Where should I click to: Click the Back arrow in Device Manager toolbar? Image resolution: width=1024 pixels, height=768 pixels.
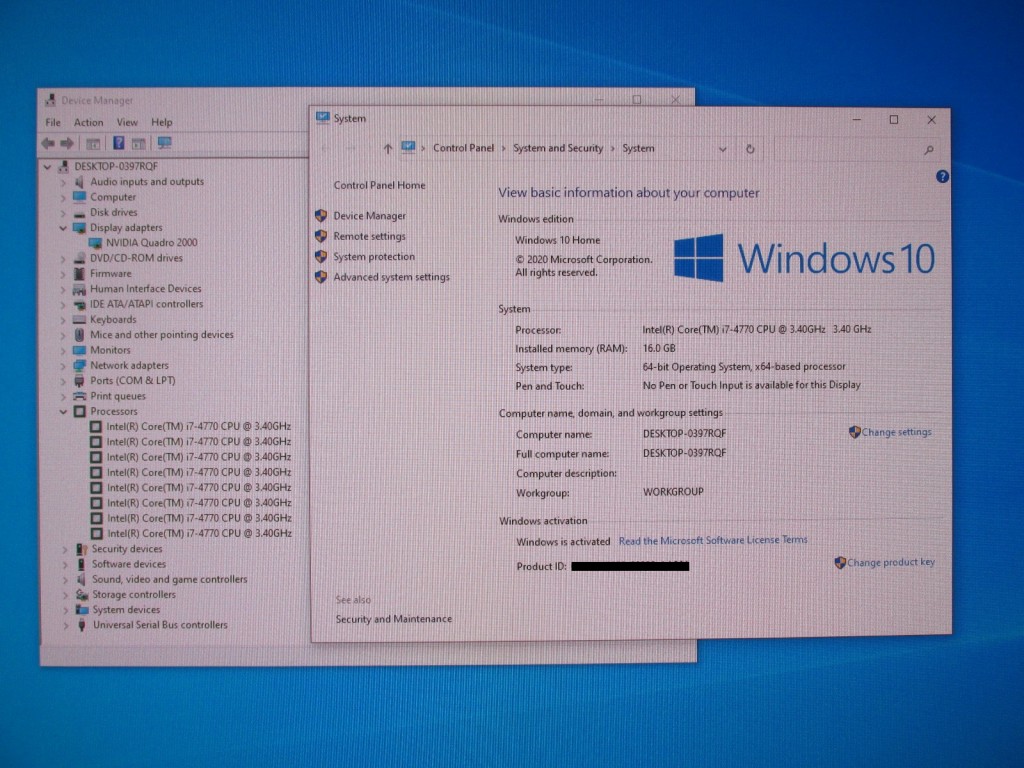(48, 143)
